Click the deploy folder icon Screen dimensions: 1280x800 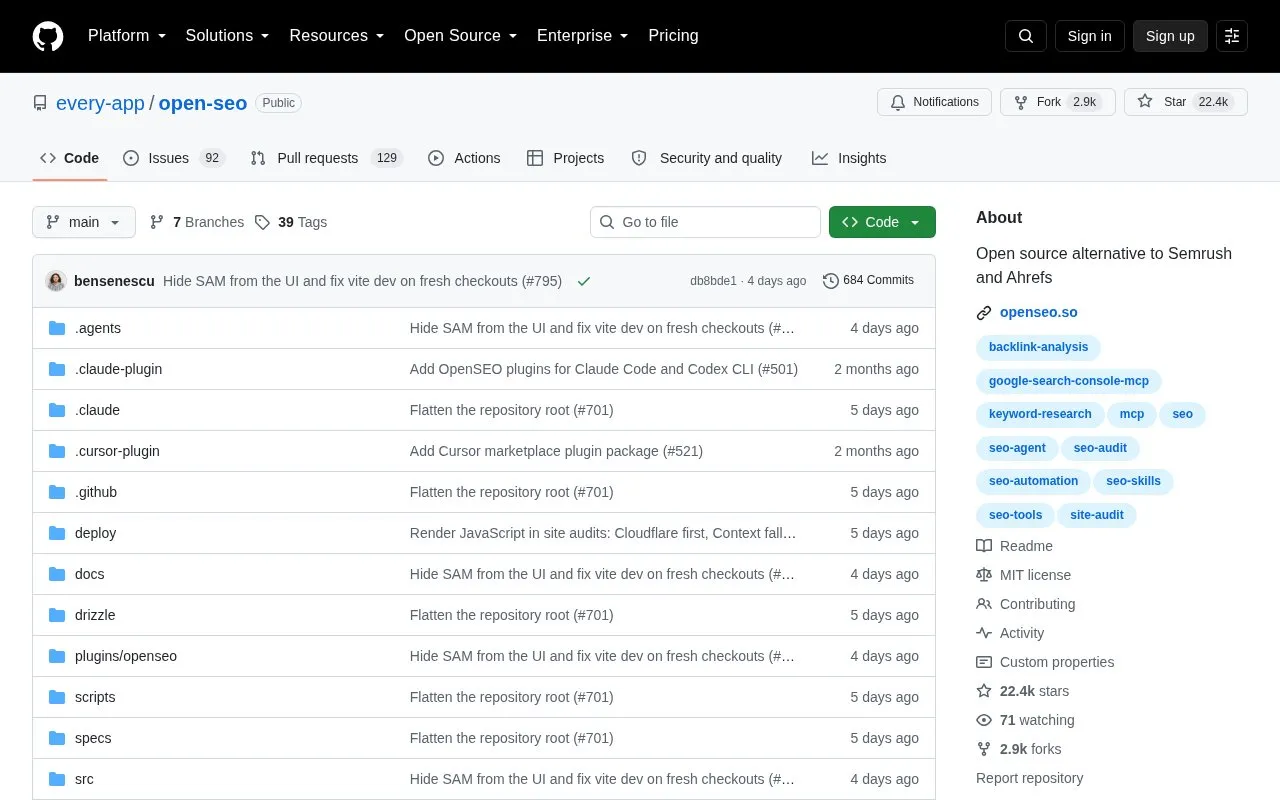pos(57,533)
